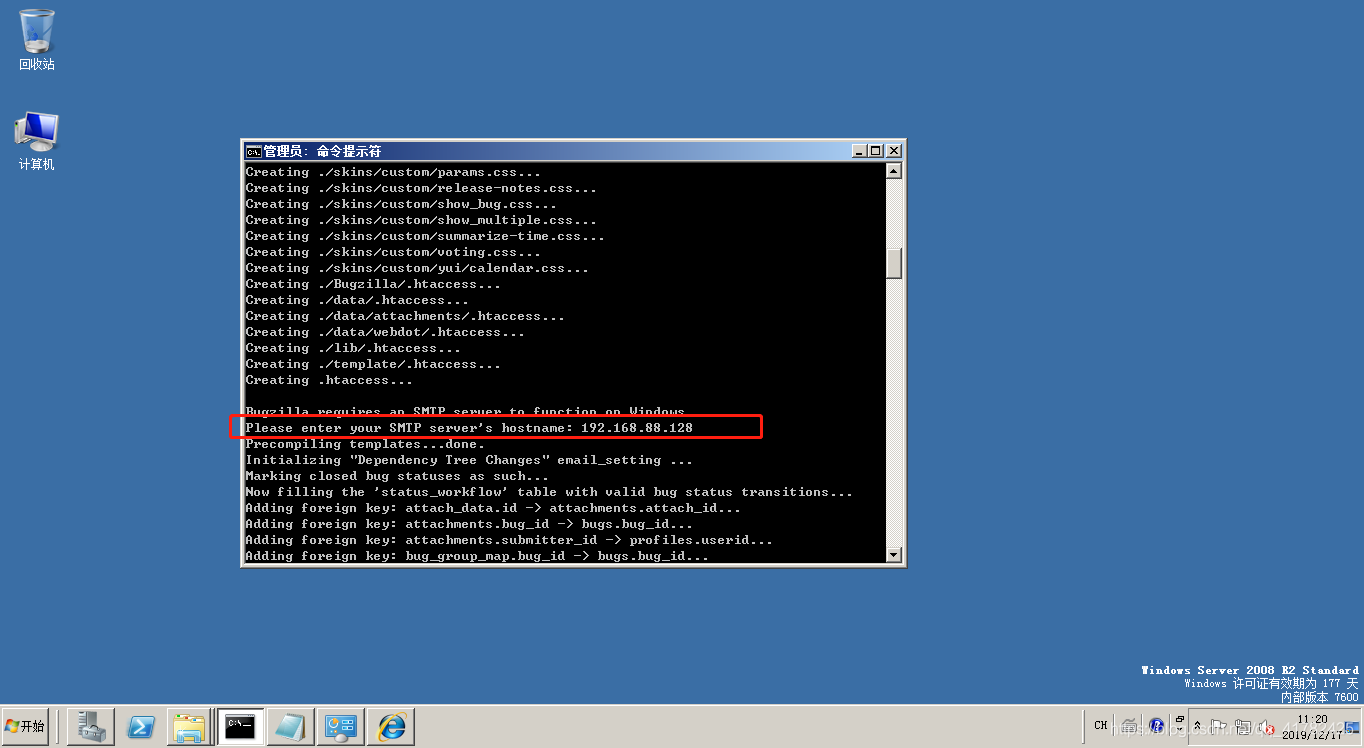Click the attach_data.id foreign key line

tap(493, 508)
